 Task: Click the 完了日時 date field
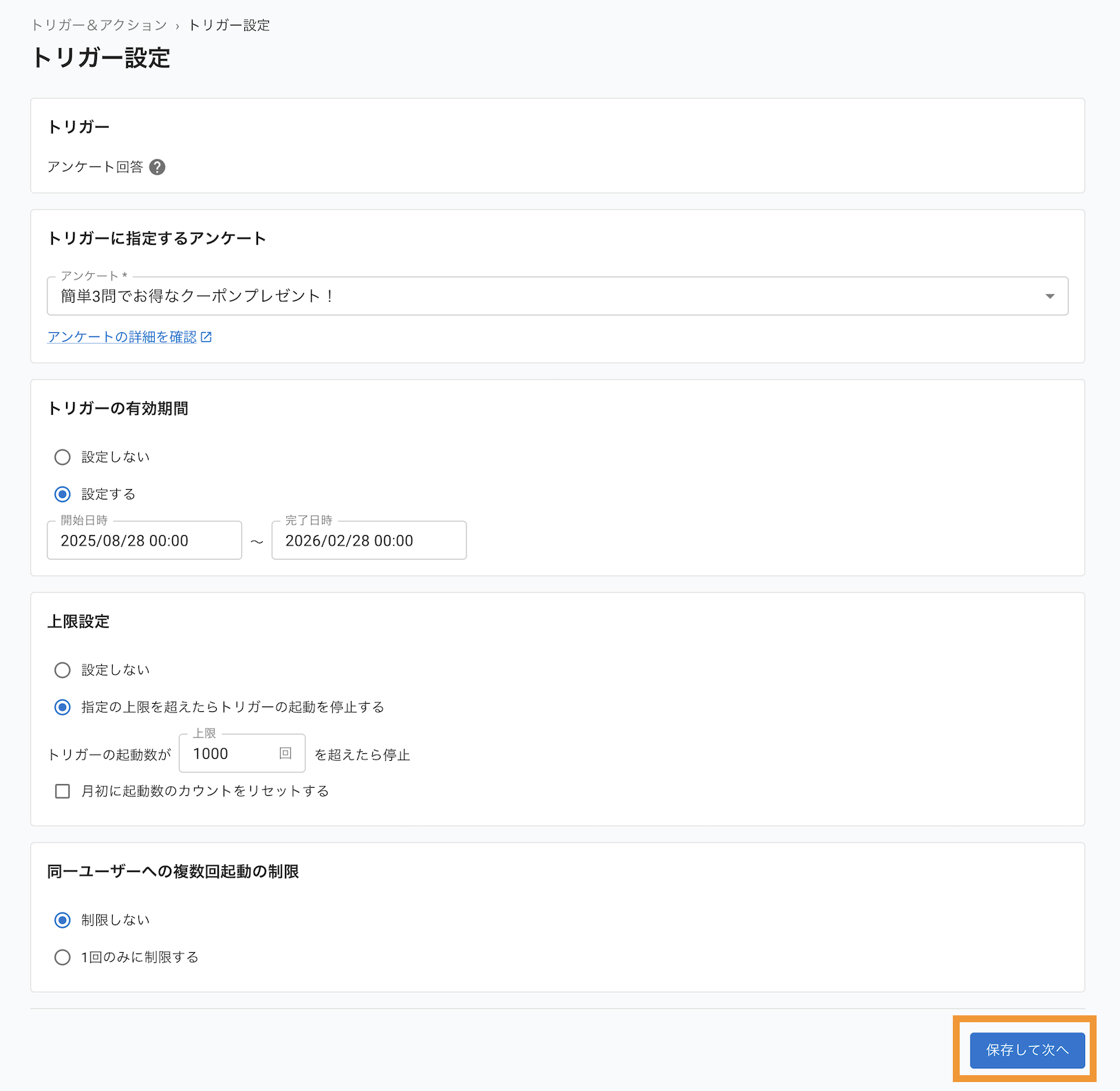tap(369, 541)
